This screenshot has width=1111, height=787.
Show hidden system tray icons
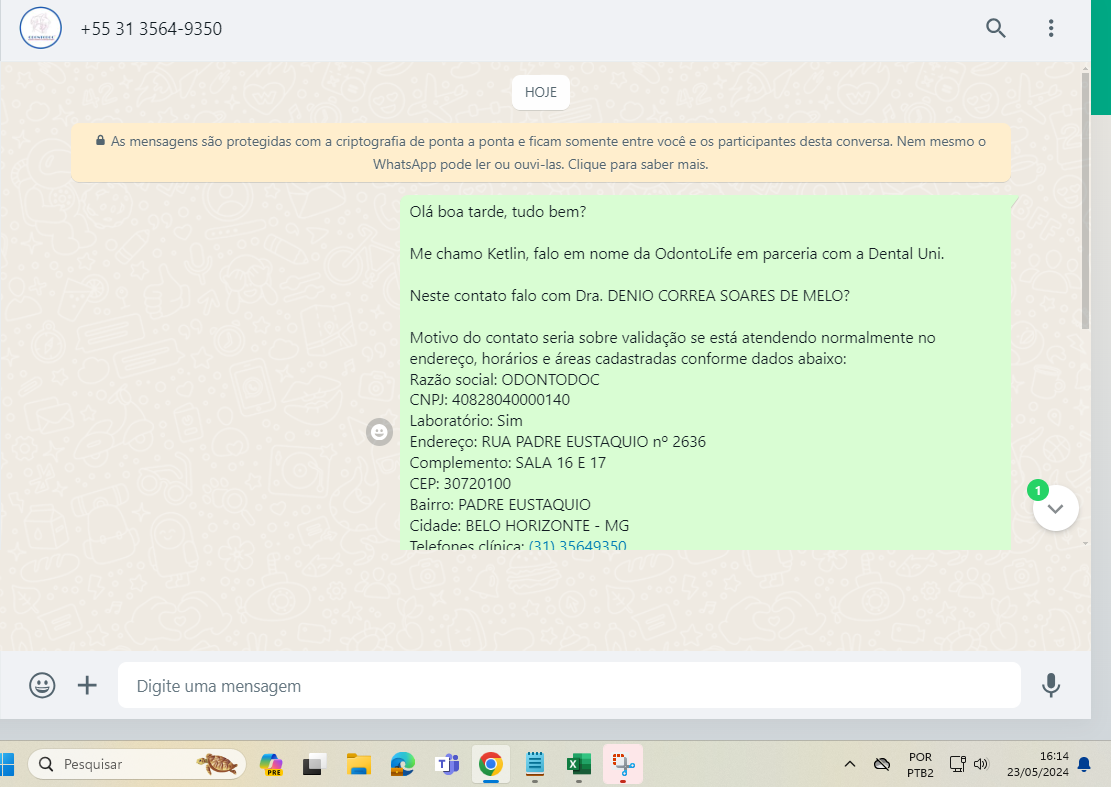(x=850, y=764)
